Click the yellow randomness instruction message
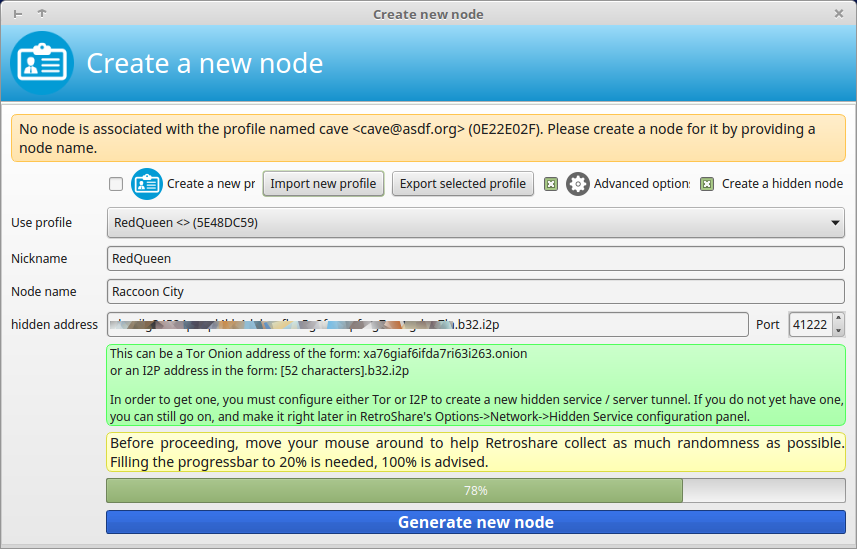This screenshot has width=857, height=549. click(x=476, y=452)
